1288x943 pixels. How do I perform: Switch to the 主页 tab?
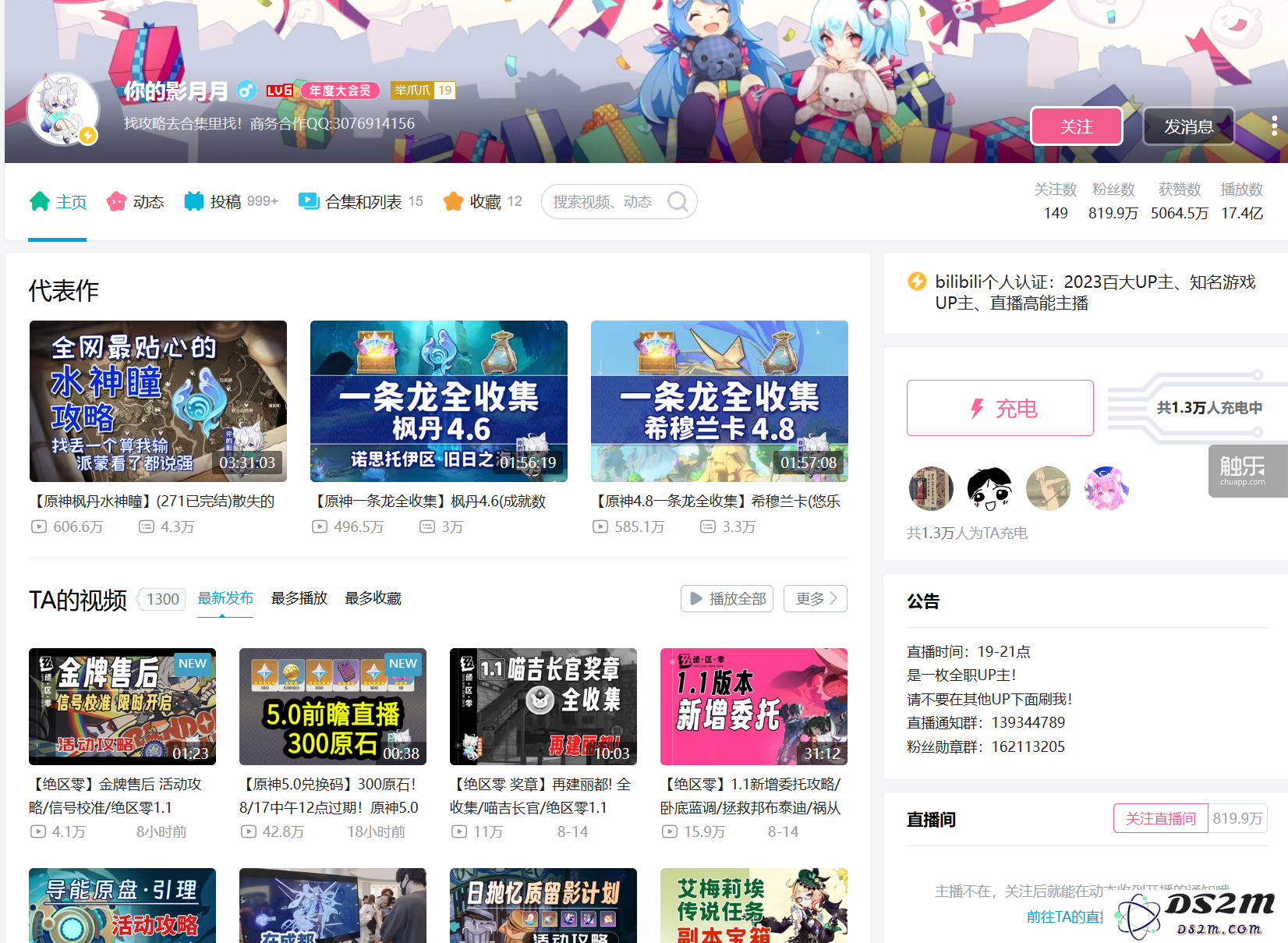(58, 202)
